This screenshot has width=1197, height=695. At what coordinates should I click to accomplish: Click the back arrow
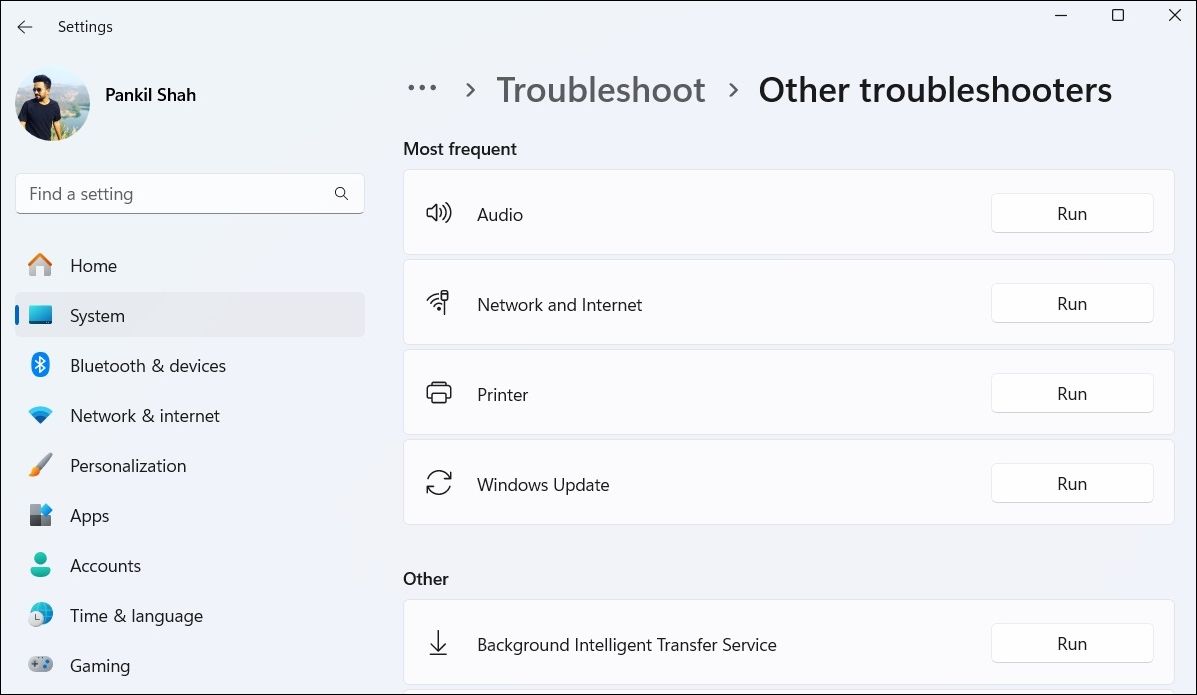[x=24, y=27]
